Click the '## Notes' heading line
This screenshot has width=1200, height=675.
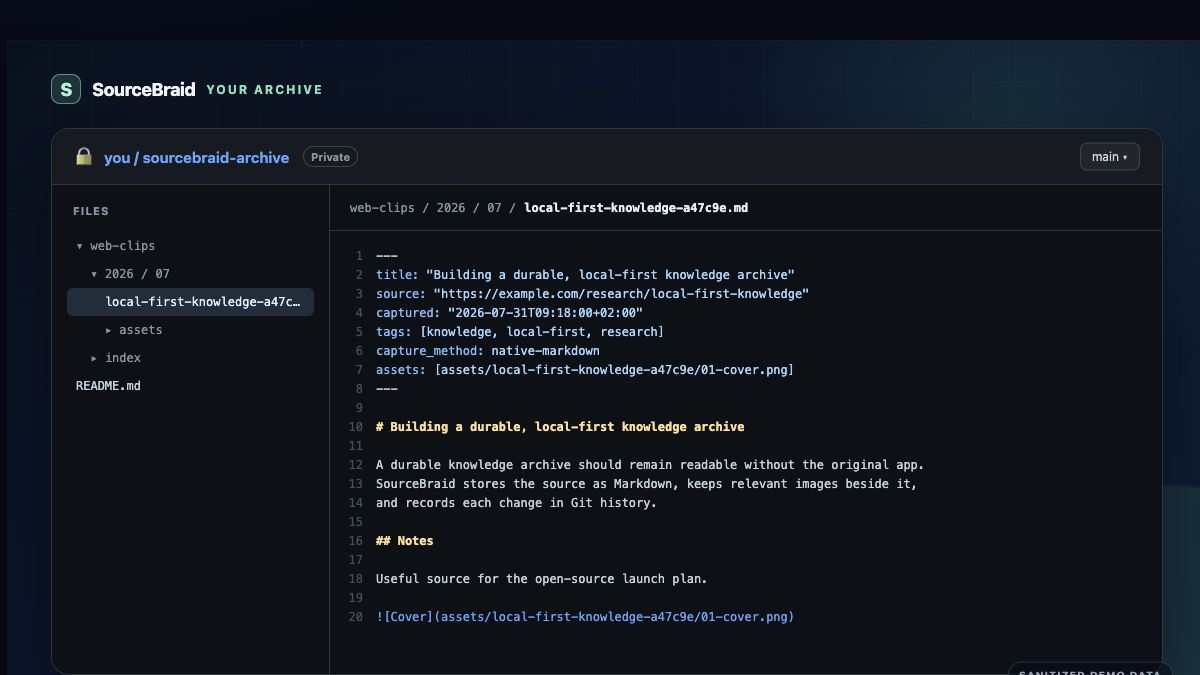[405, 541]
